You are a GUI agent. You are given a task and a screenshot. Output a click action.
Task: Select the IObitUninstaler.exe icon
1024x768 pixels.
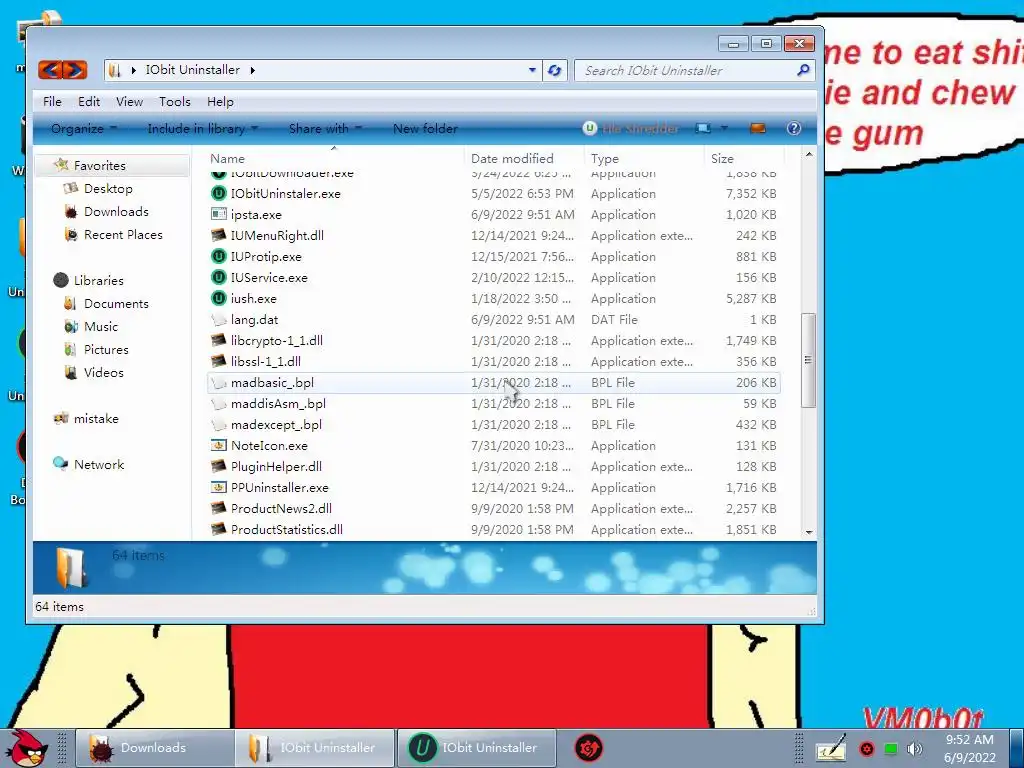pyautogui.click(x=219, y=193)
